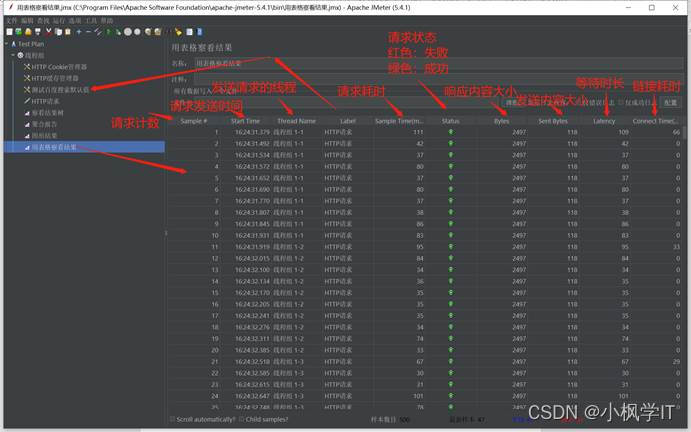Open the Function Helper toolbar icon
The height and width of the screenshot is (432, 691).
189,32
